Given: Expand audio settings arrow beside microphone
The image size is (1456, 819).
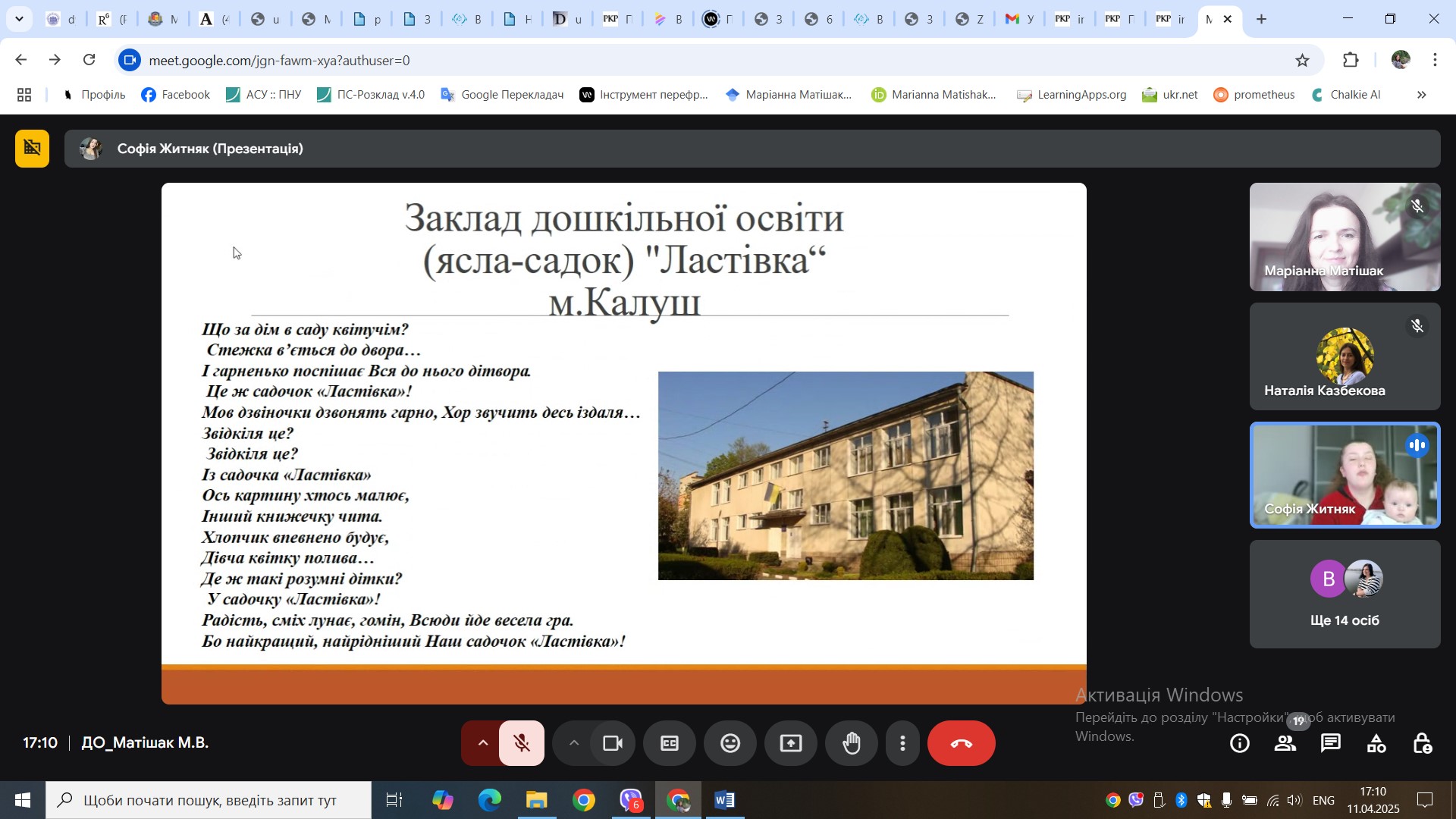Looking at the screenshot, I should click(x=482, y=744).
